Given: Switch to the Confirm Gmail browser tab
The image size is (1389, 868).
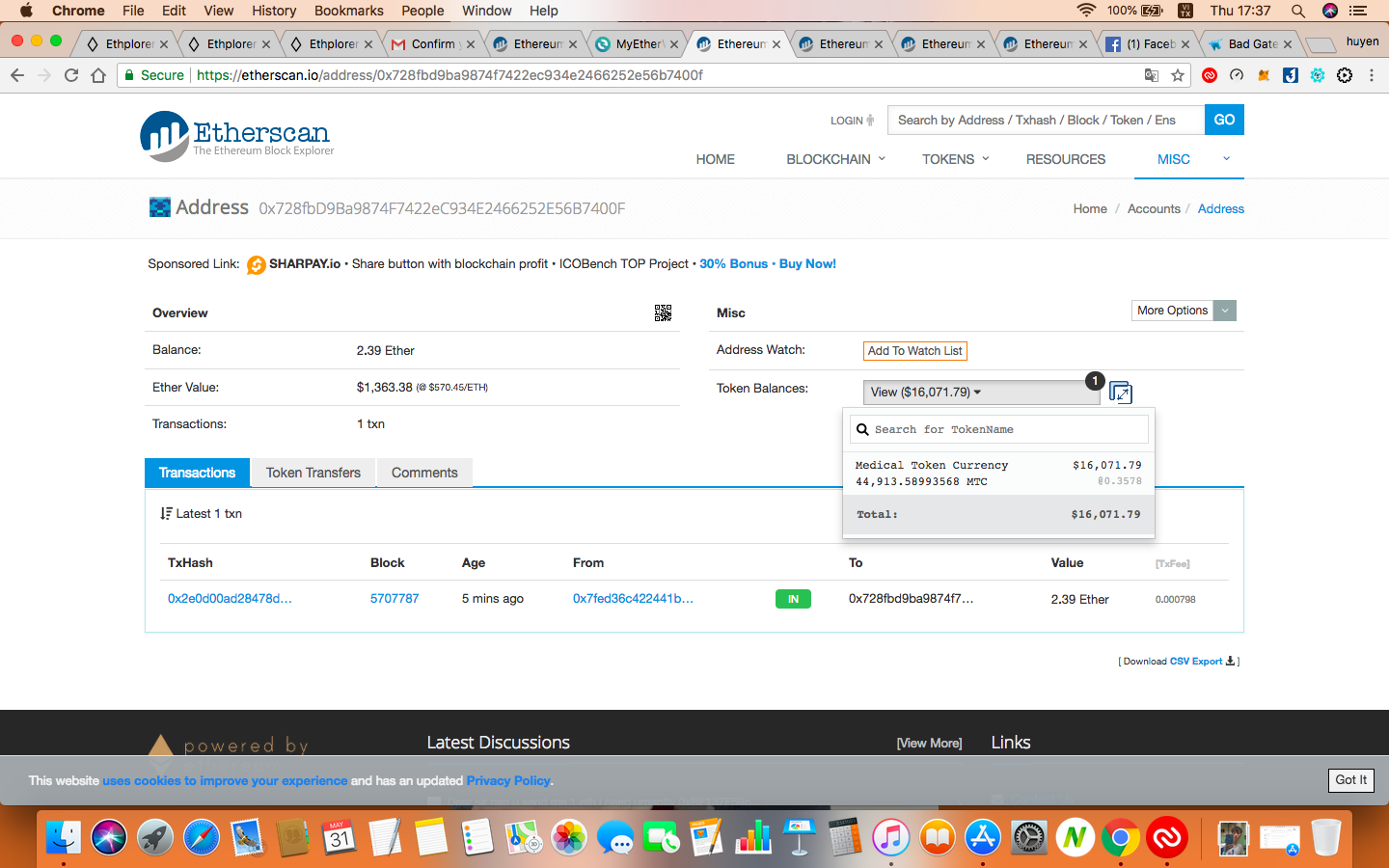Looking at the screenshot, I should click(x=432, y=43).
